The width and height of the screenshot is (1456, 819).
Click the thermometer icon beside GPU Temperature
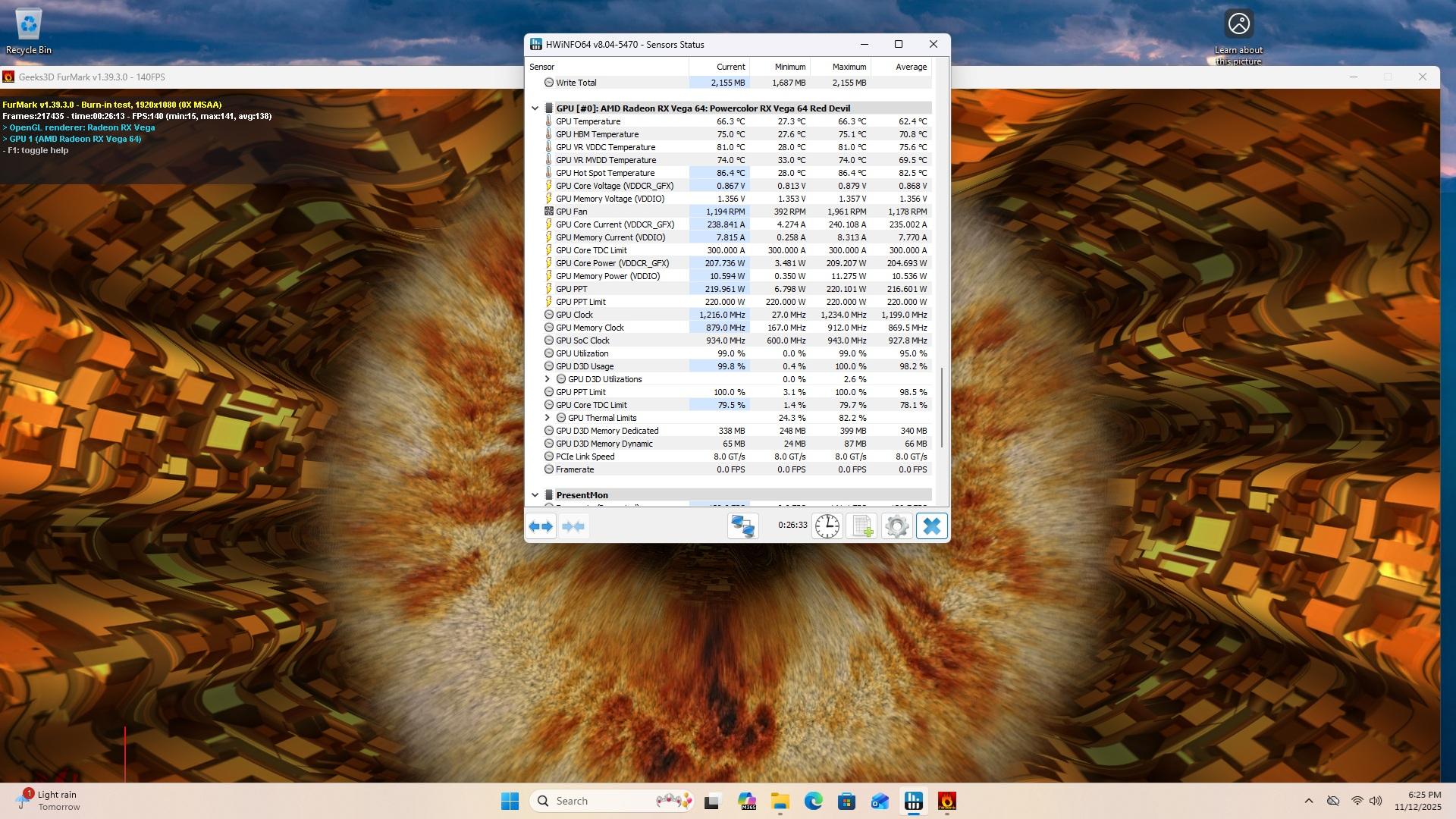click(x=549, y=121)
